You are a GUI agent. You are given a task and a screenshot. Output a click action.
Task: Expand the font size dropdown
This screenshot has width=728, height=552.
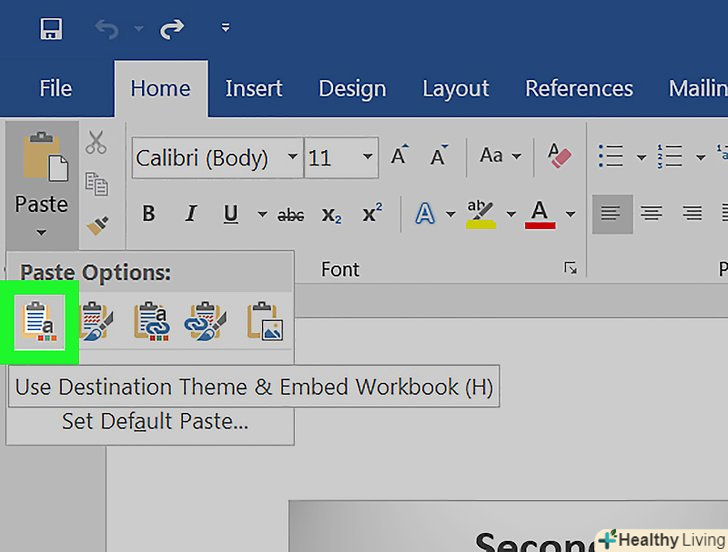coord(368,157)
